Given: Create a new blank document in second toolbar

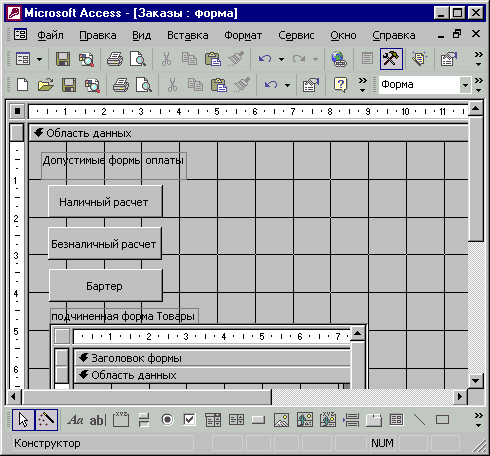Looking at the screenshot, I should coord(22,85).
